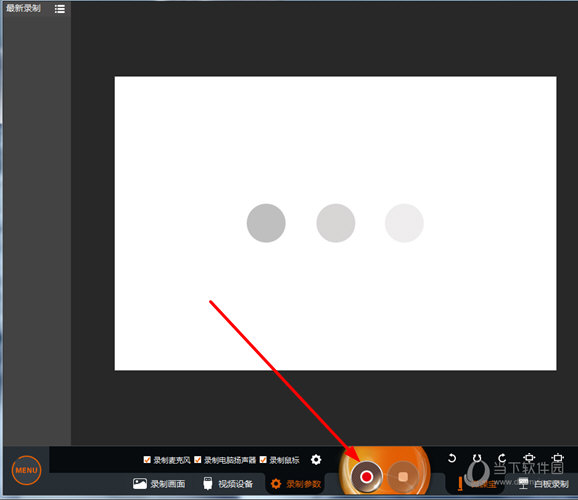
Task: Start recording with the red record button
Action: point(366,477)
